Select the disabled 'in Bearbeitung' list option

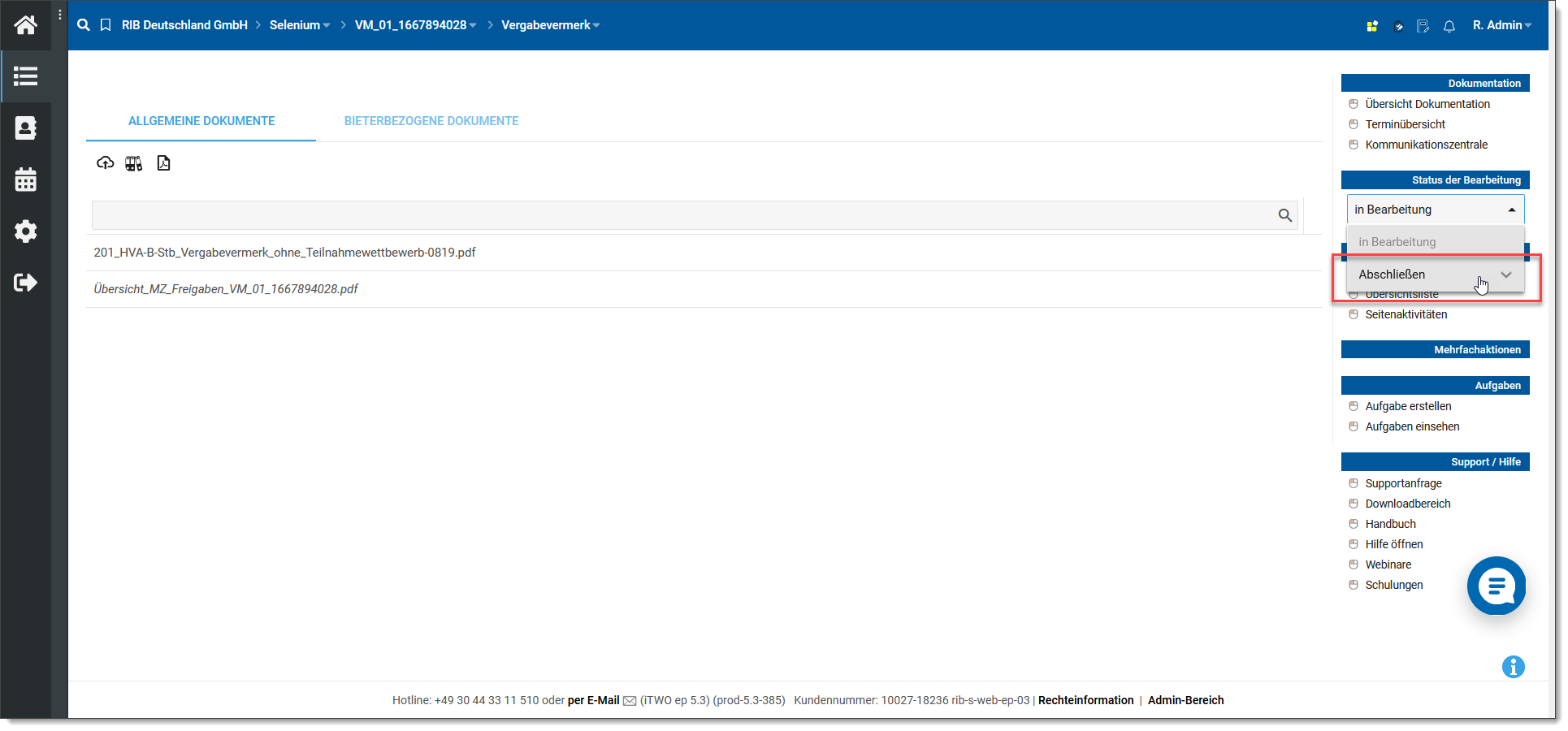(1436, 242)
